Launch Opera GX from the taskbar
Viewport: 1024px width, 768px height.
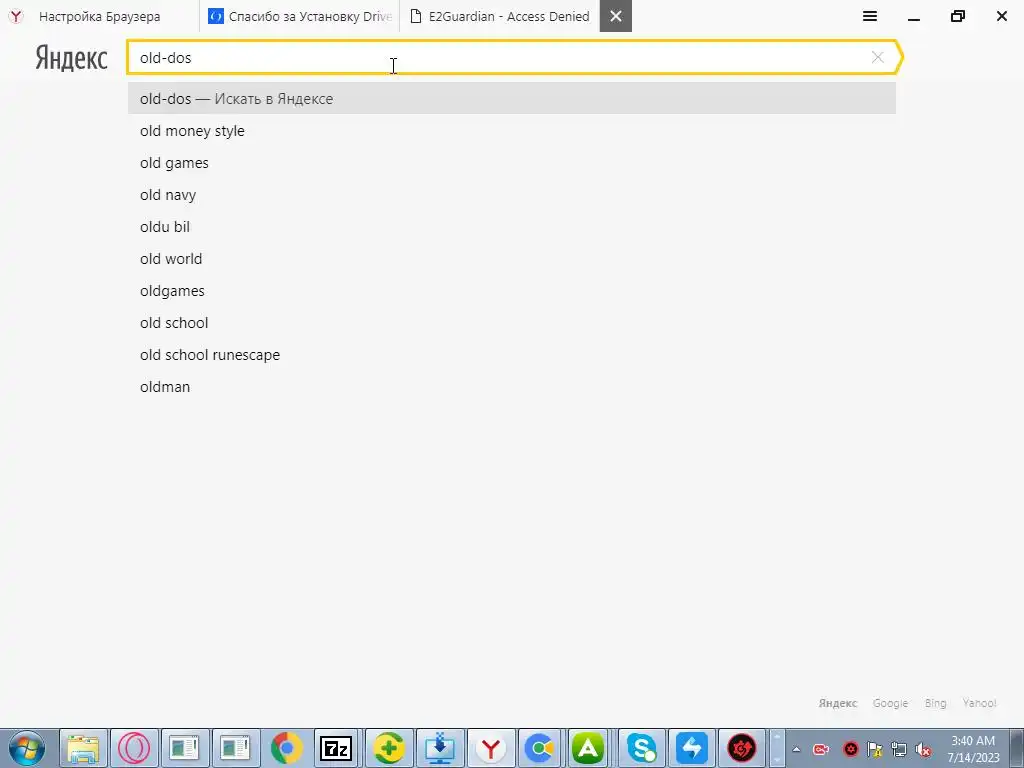134,748
